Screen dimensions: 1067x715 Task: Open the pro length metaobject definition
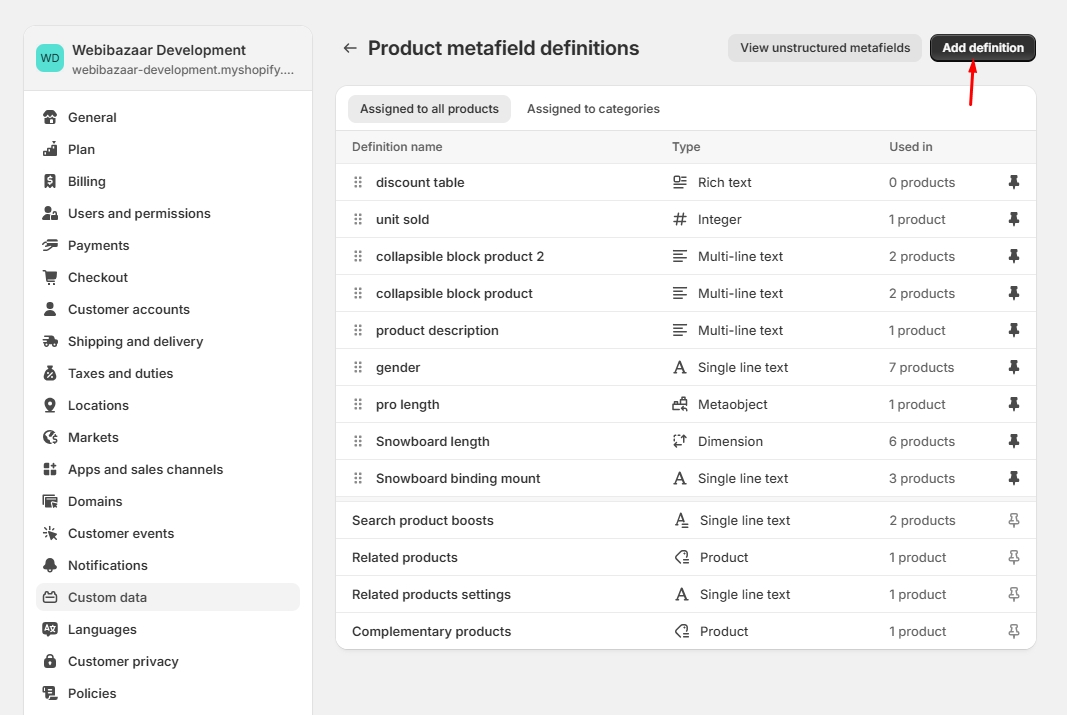(408, 405)
